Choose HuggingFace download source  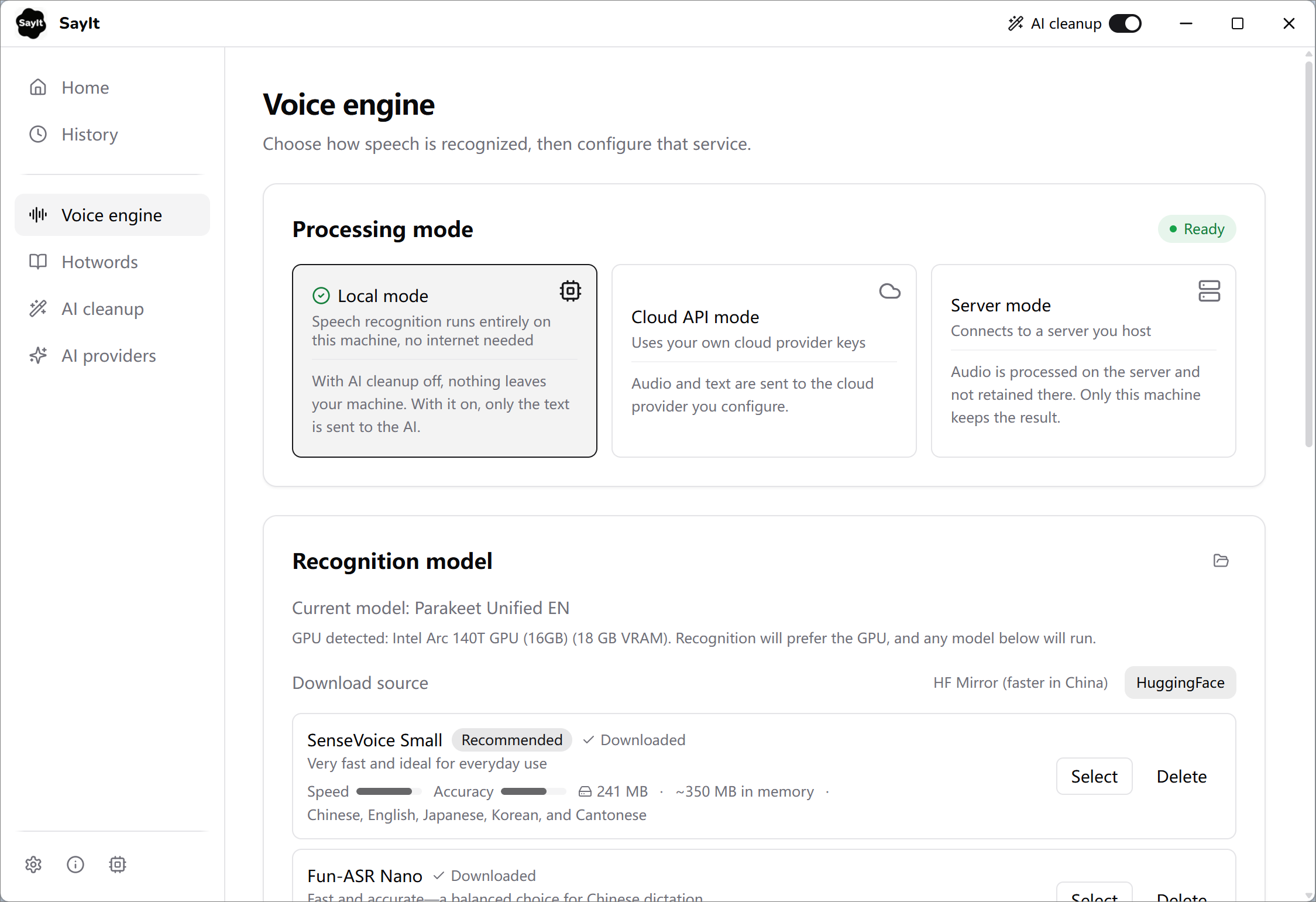(1180, 682)
